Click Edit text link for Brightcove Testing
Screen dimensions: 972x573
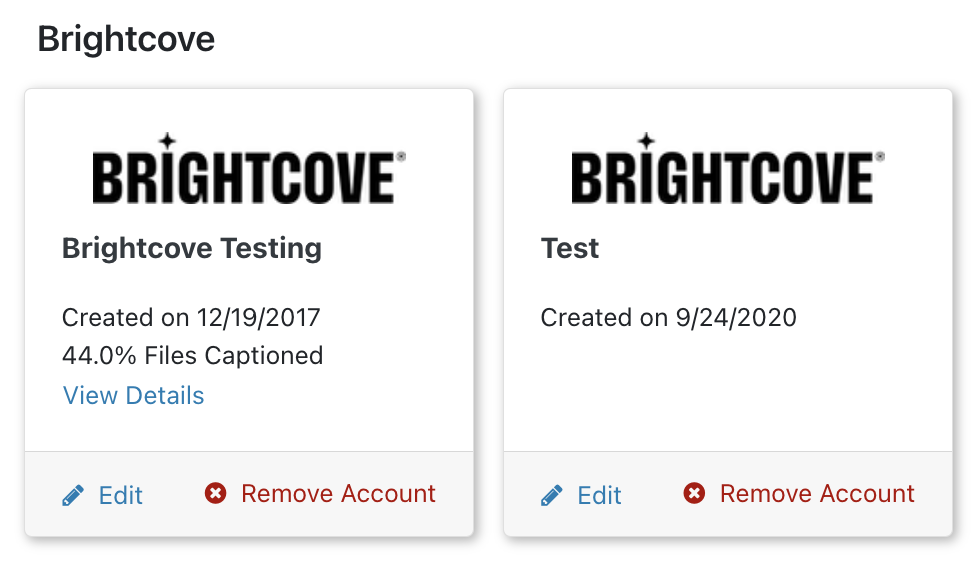coord(121,495)
